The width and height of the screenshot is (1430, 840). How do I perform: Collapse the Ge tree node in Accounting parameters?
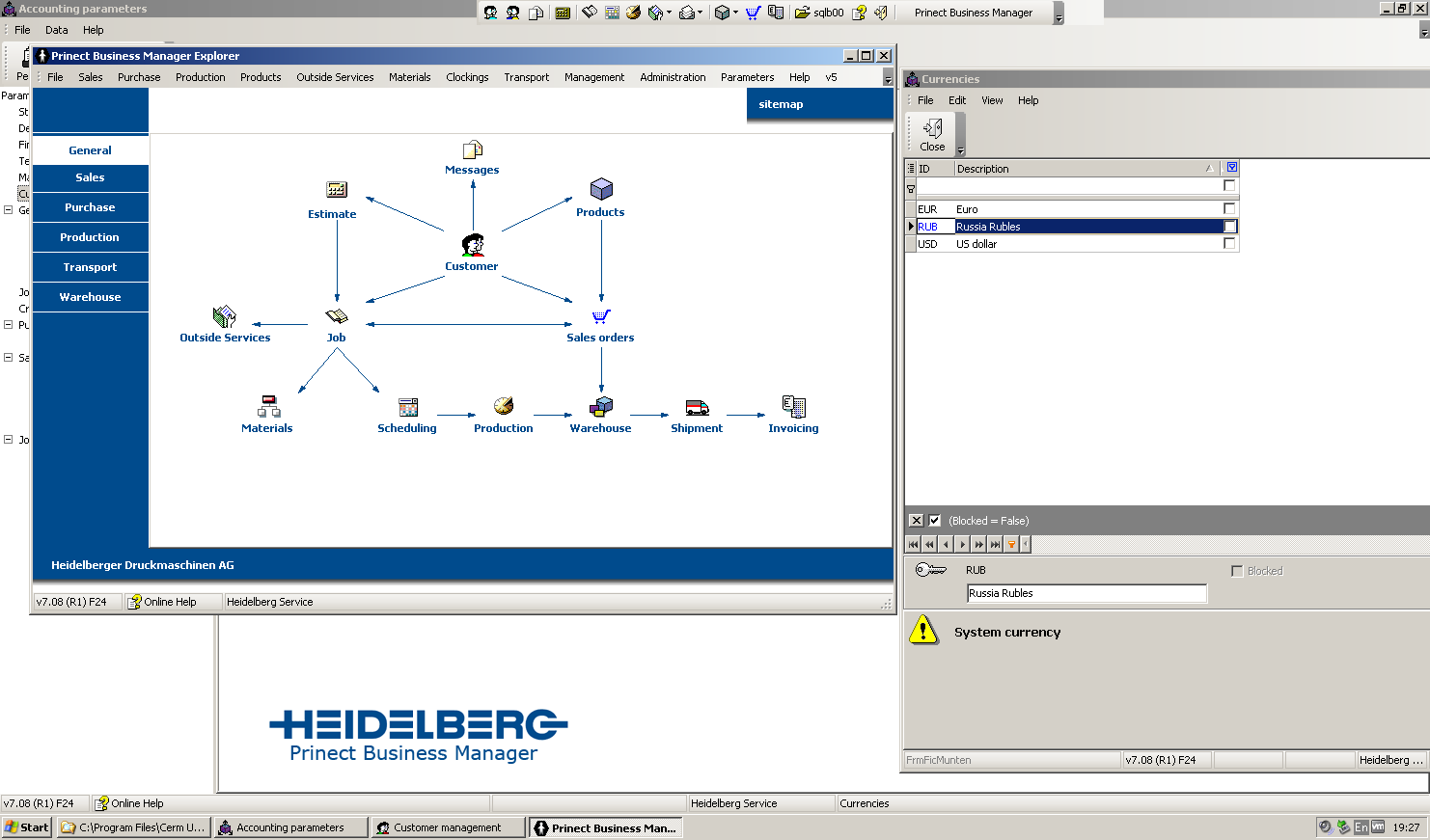pos(8,209)
